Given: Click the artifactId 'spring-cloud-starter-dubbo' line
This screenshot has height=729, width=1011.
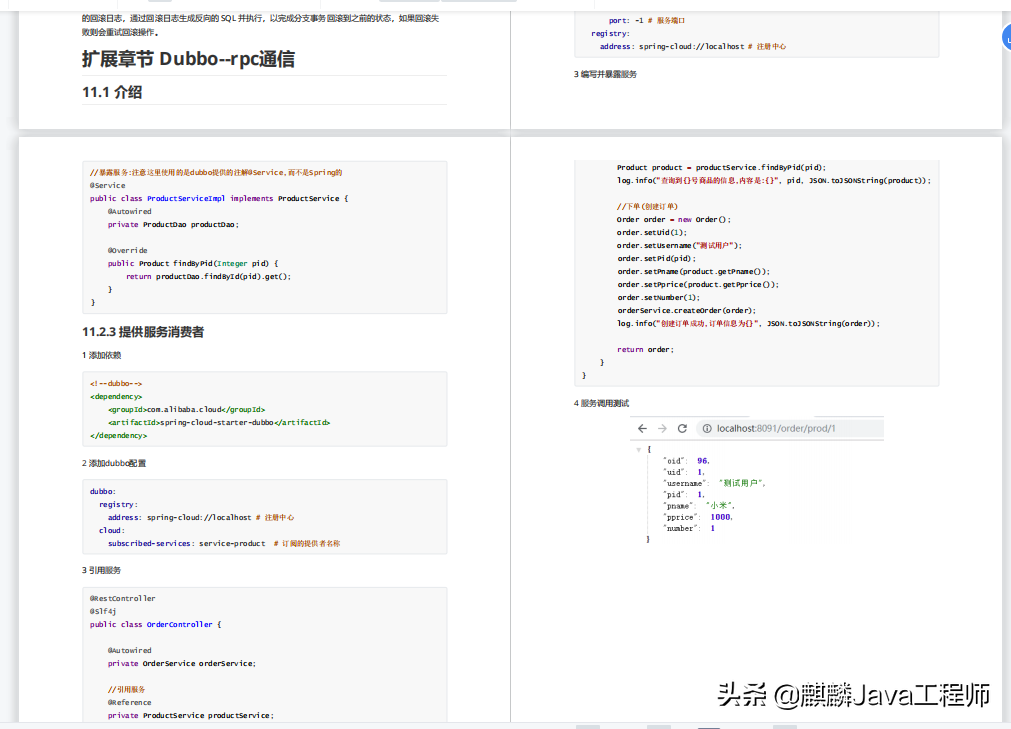Looking at the screenshot, I should tap(219, 423).
